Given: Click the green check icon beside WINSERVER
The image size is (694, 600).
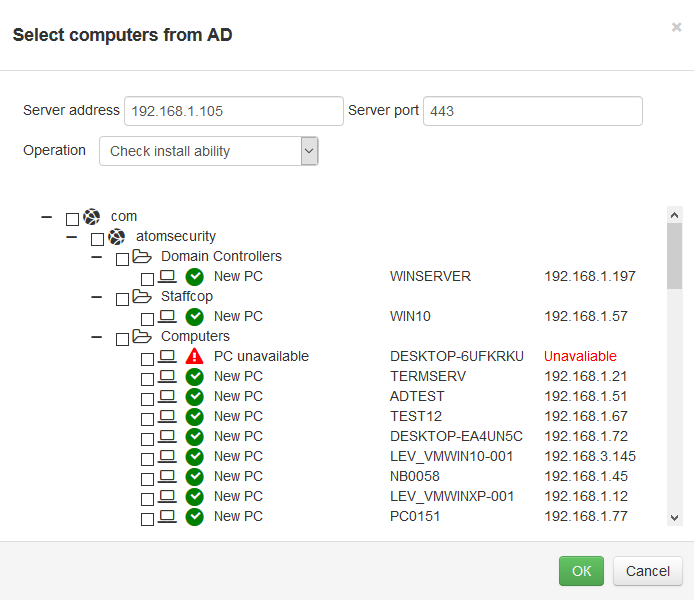Looking at the screenshot, I should click(195, 277).
